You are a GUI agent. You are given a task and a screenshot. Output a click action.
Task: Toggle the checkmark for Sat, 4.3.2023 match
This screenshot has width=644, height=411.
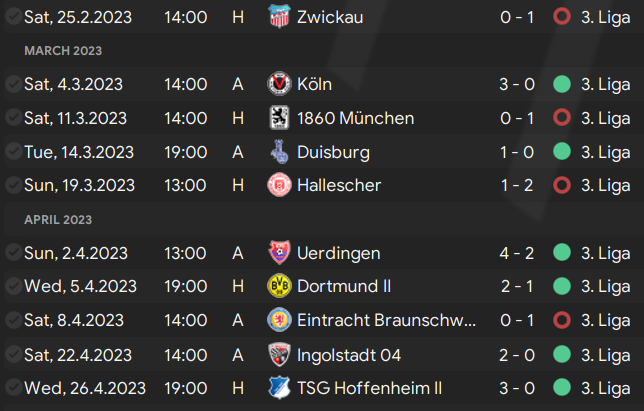pos(14,84)
